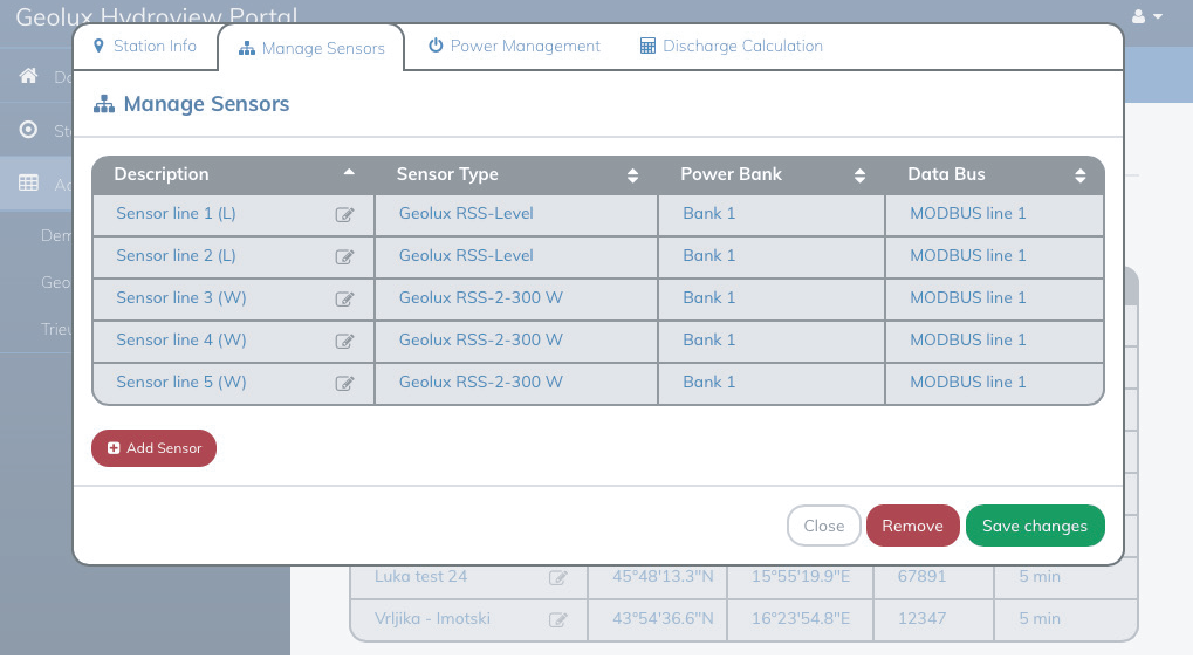Screen dimensions: 1193x655
Task: Sort by Data Bus column arrows
Action: (1080, 175)
